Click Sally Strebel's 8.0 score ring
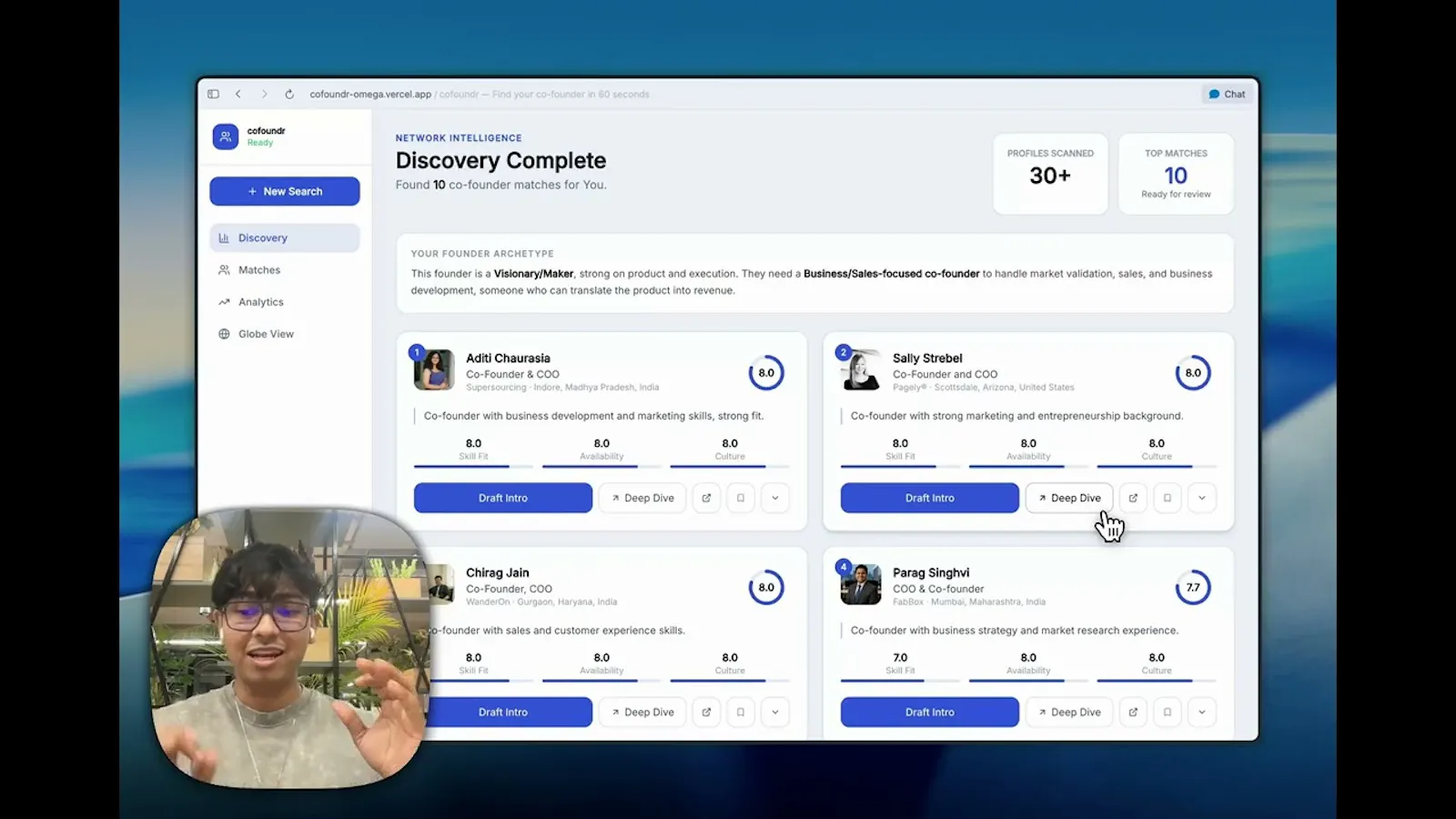The image size is (1456, 819). [1193, 373]
